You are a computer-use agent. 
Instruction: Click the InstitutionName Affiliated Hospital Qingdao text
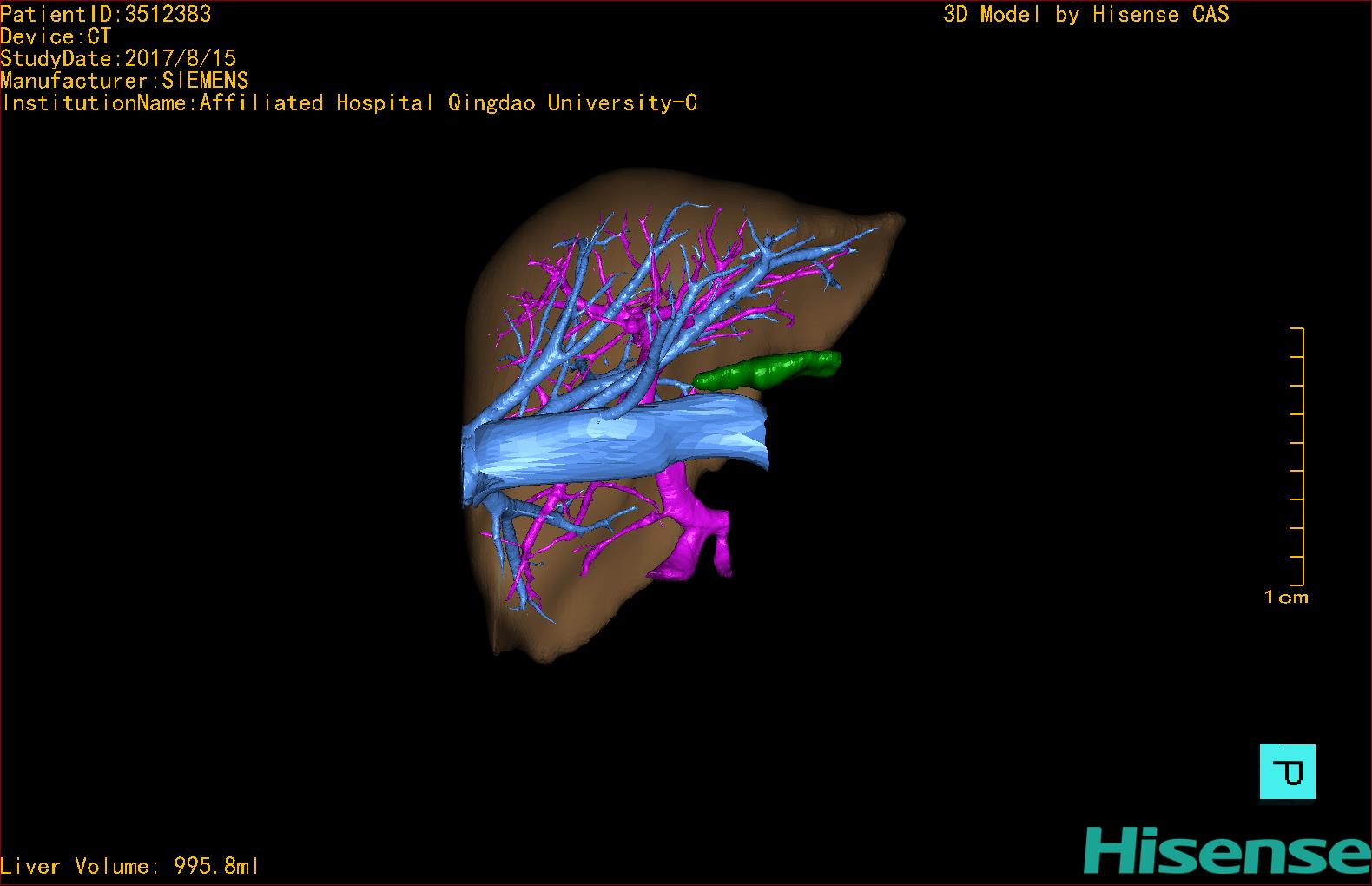click(x=349, y=103)
